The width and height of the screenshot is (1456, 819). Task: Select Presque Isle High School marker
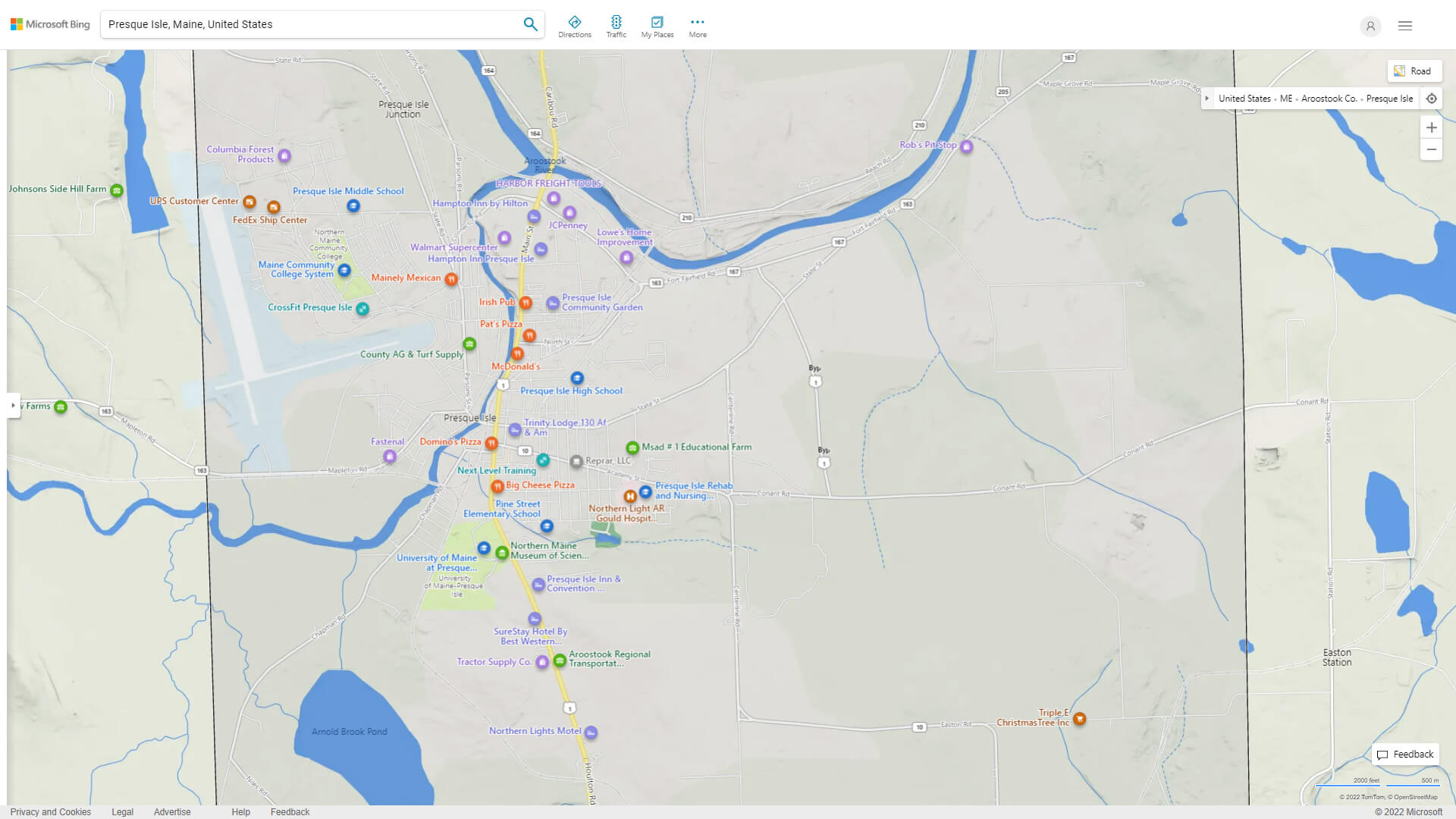(577, 378)
